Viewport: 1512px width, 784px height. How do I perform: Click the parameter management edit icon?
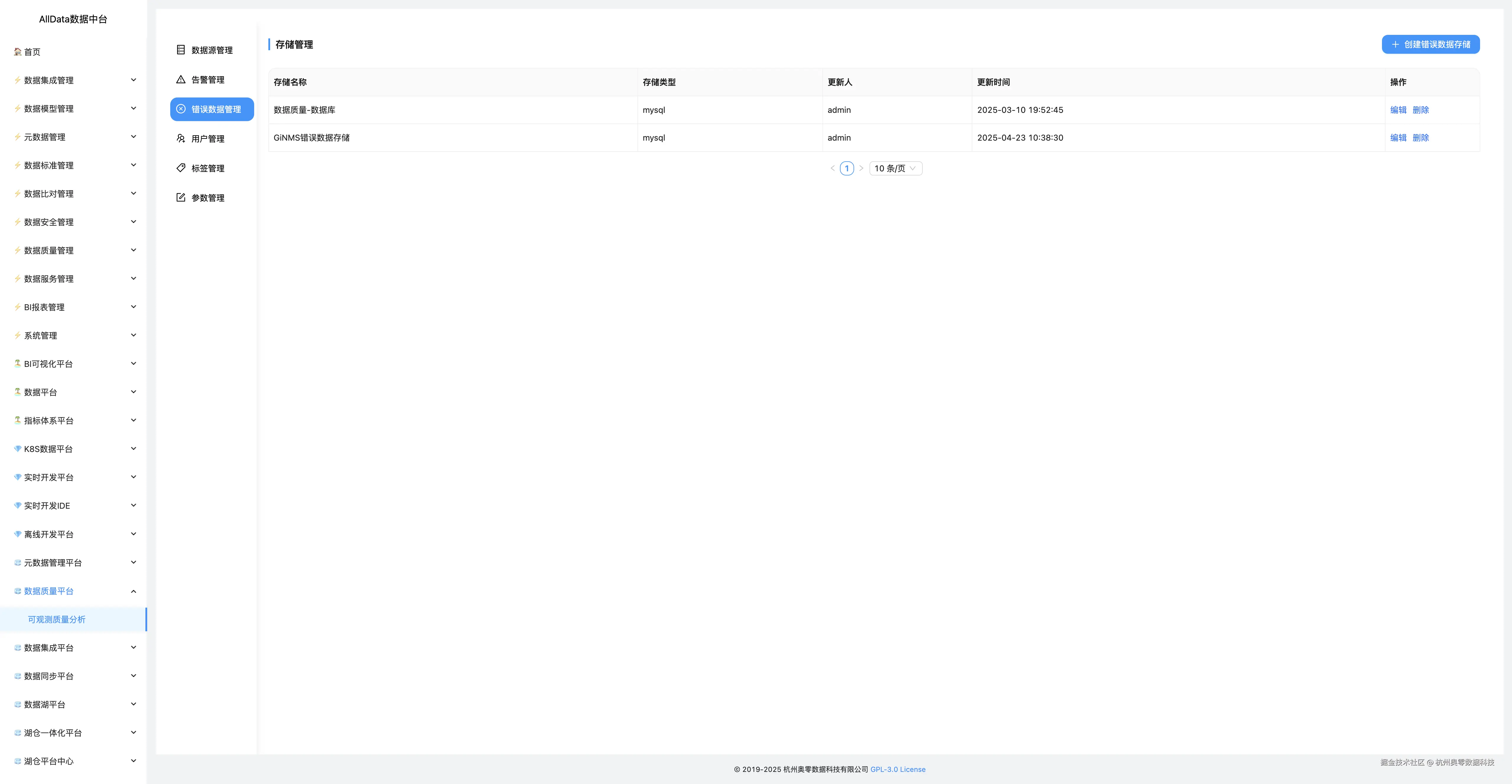point(181,198)
